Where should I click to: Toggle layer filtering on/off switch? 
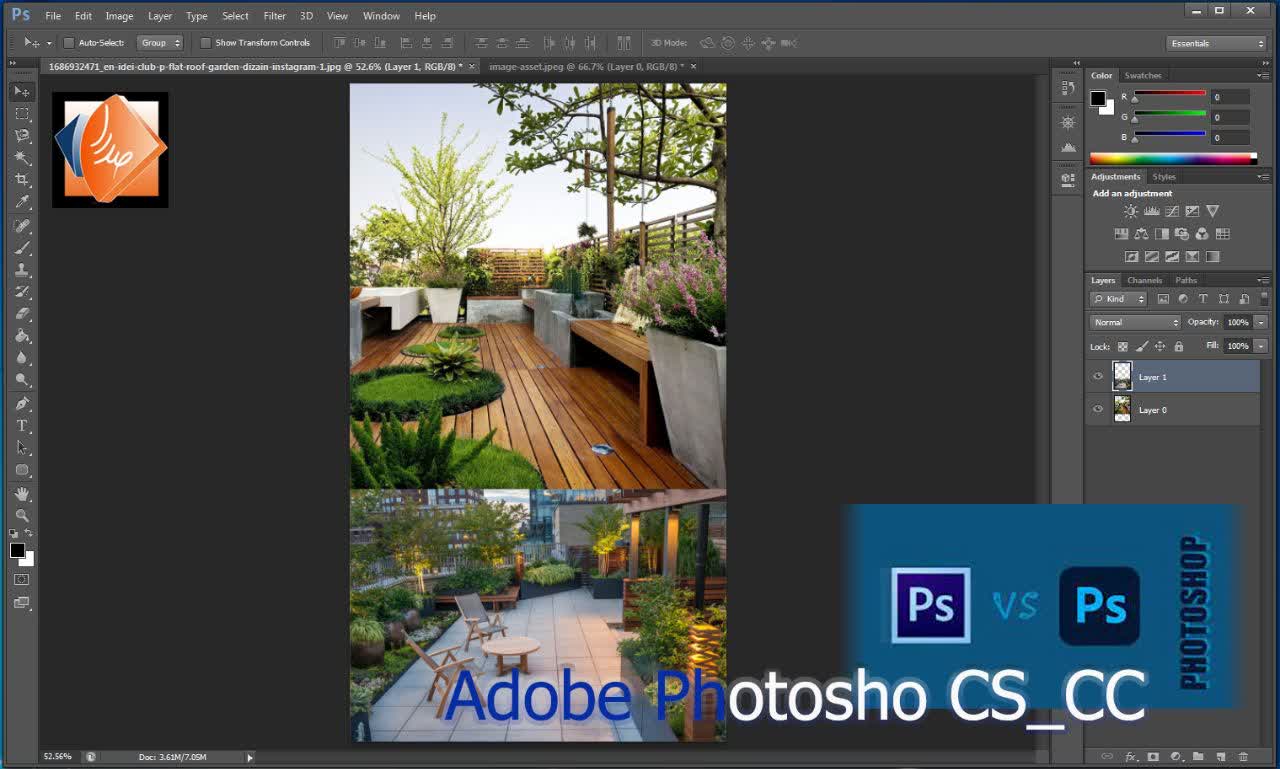pos(1265,299)
